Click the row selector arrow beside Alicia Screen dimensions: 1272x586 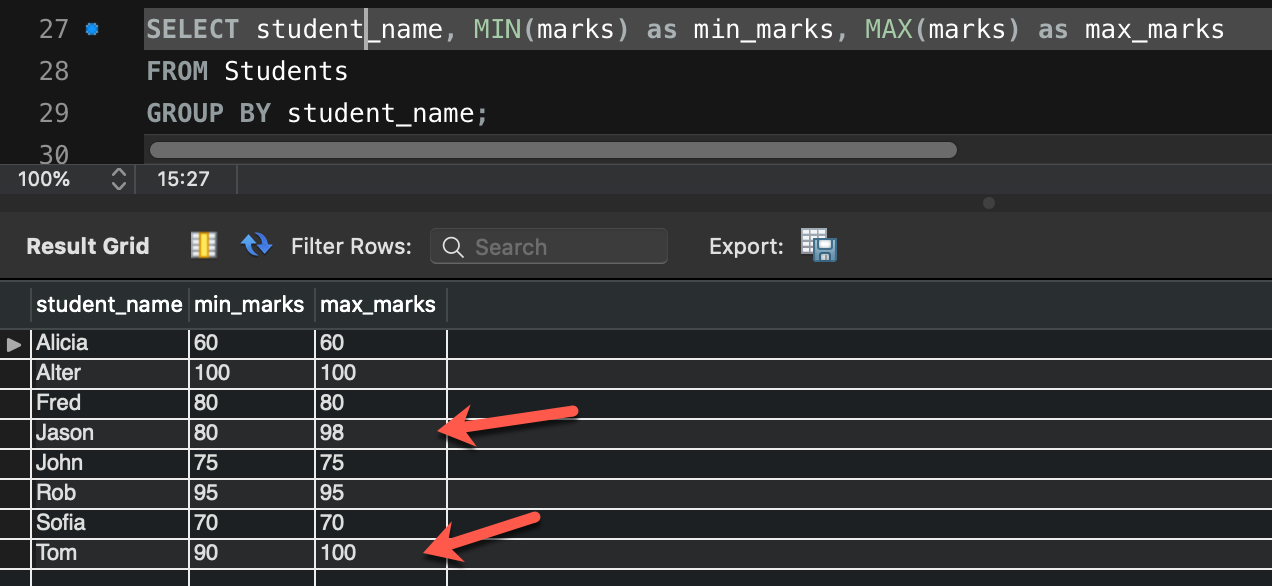14,343
